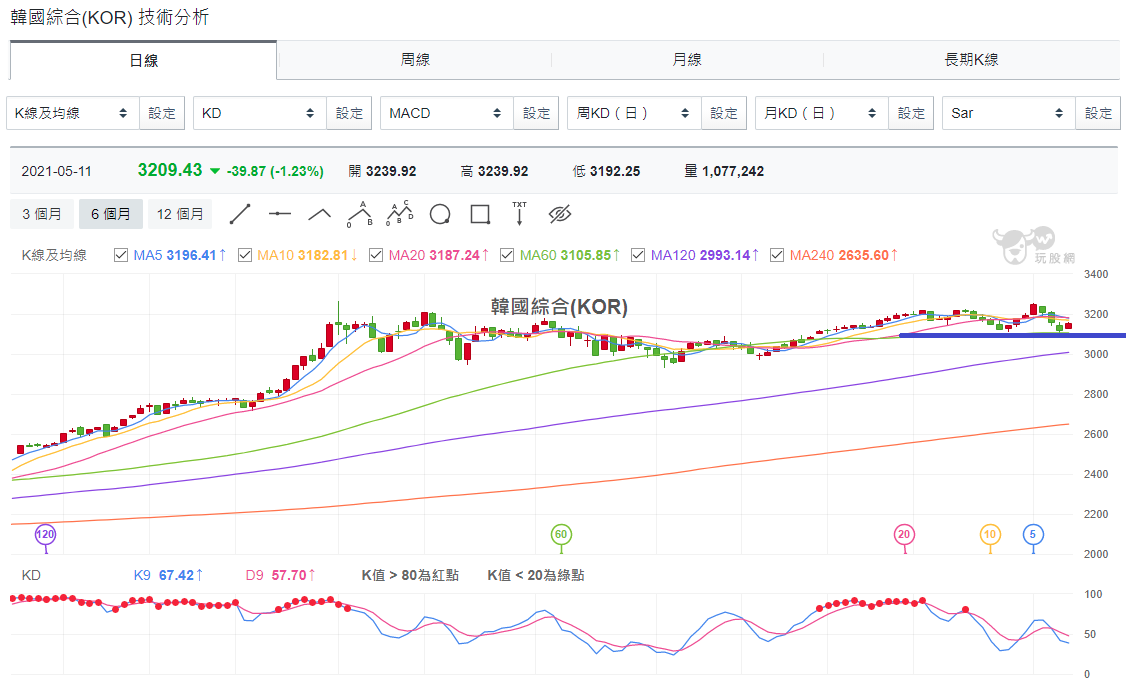Click the purple 120 MA timeline marker
Image resolution: width=1126 pixels, height=685 pixels.
tap(45, 534)
